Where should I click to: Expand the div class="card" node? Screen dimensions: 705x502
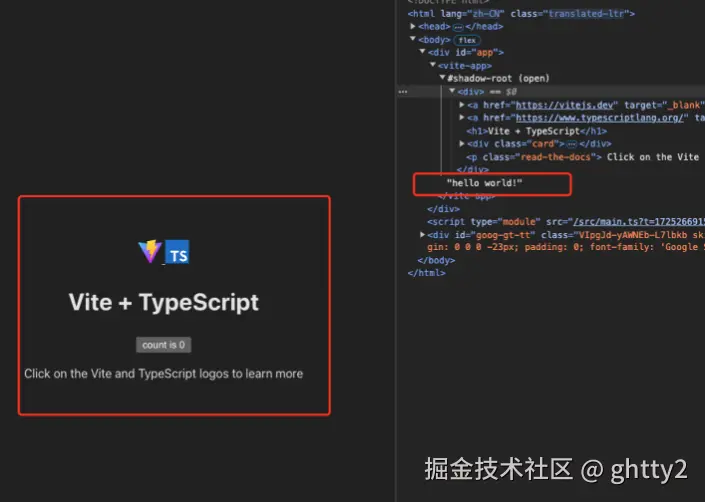point(462,143)
